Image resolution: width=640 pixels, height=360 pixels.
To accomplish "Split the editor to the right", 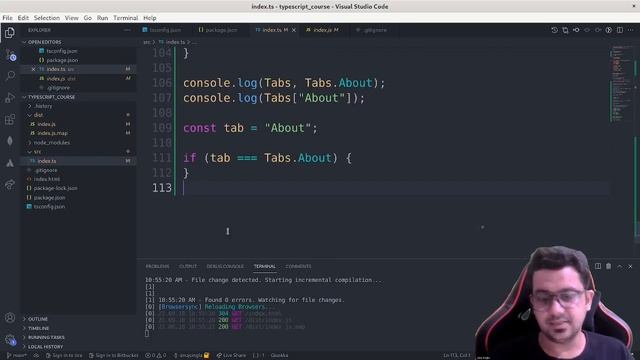I will (x=620, y=30).
